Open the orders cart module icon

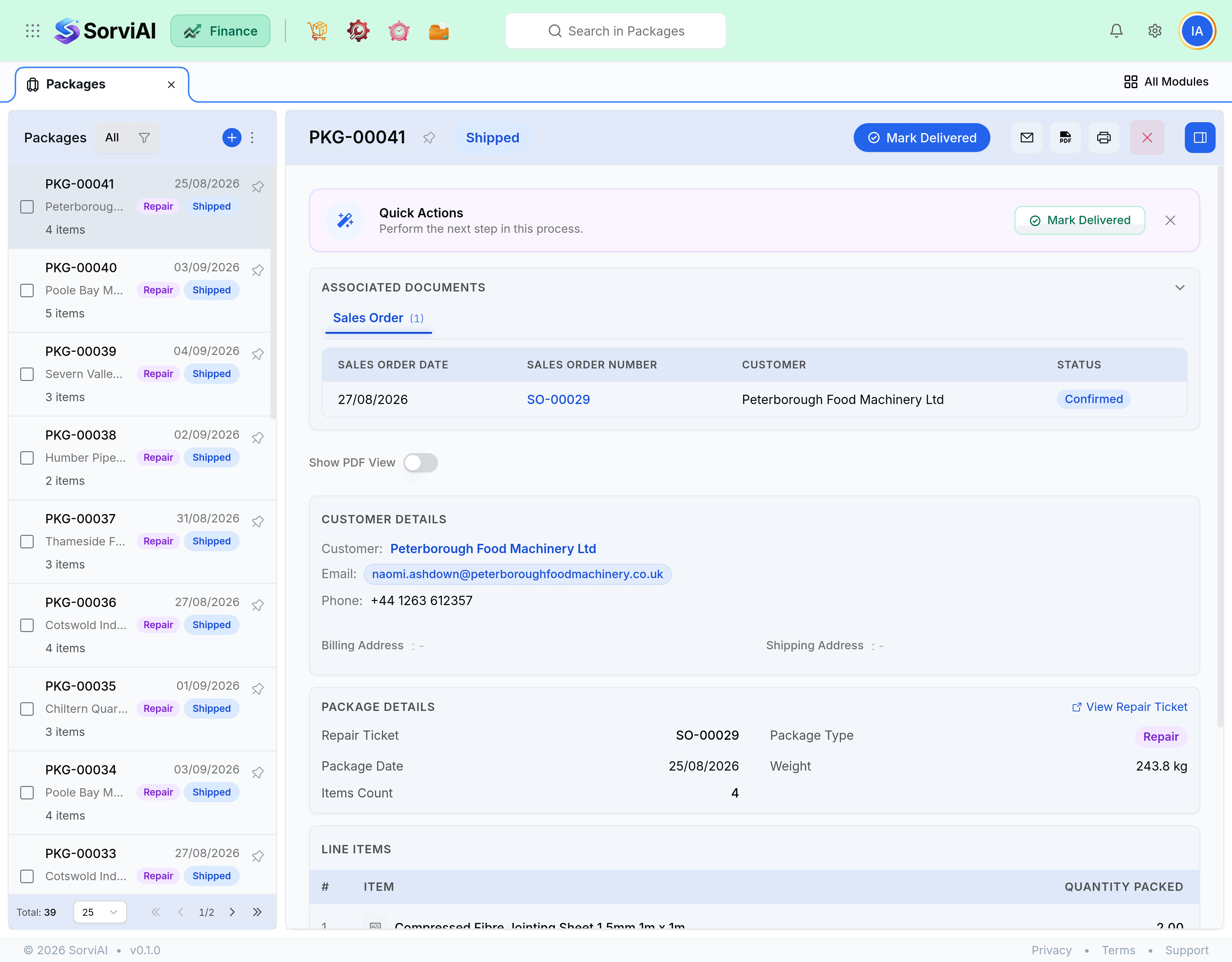click(318, 31)
